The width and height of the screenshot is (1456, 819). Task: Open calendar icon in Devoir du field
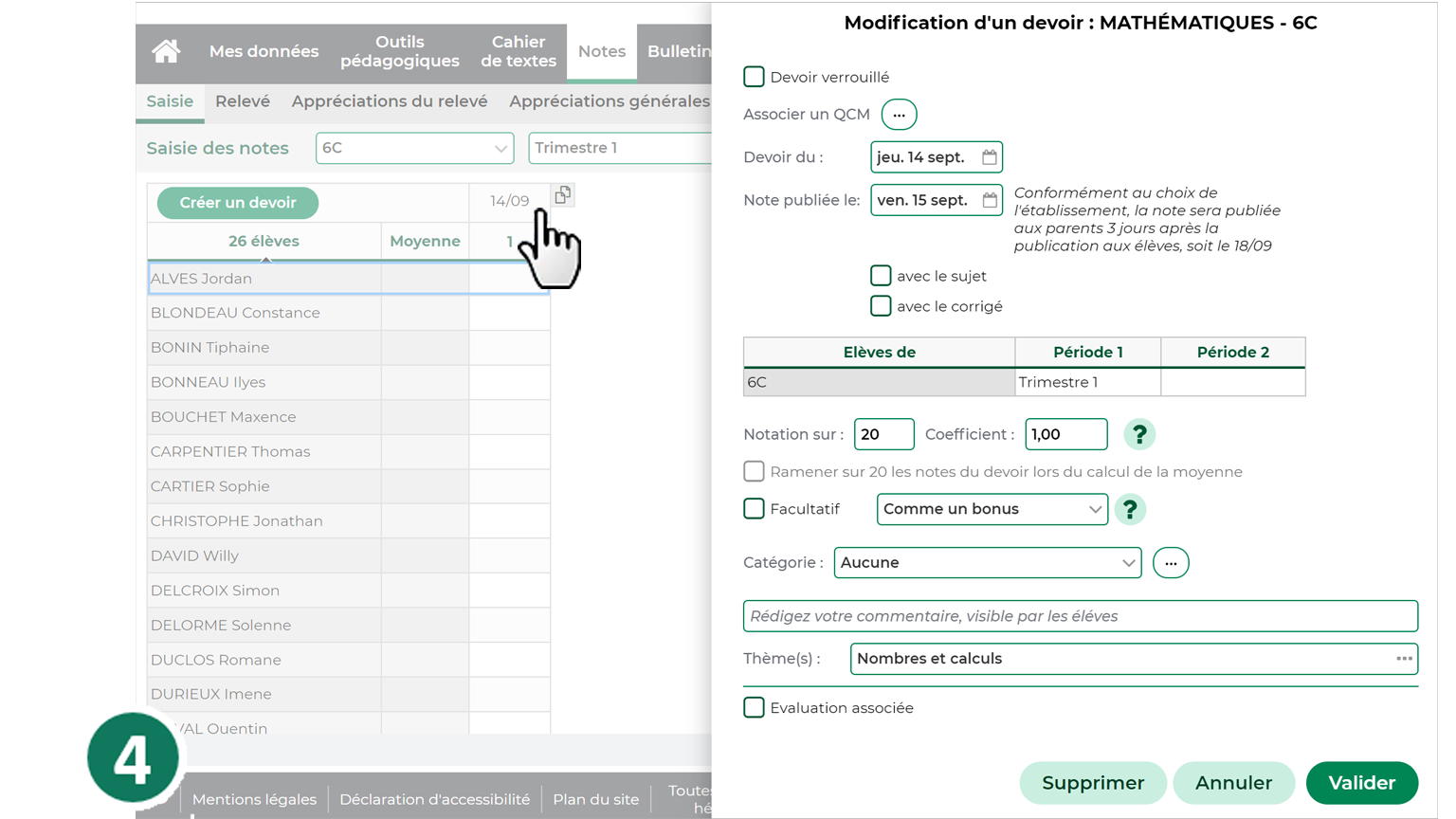point(989,157)
